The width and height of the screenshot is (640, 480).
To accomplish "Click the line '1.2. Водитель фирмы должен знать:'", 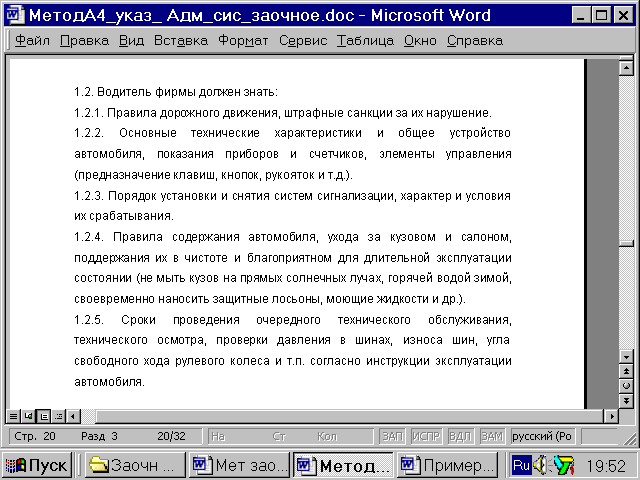I will click(176, 92).
